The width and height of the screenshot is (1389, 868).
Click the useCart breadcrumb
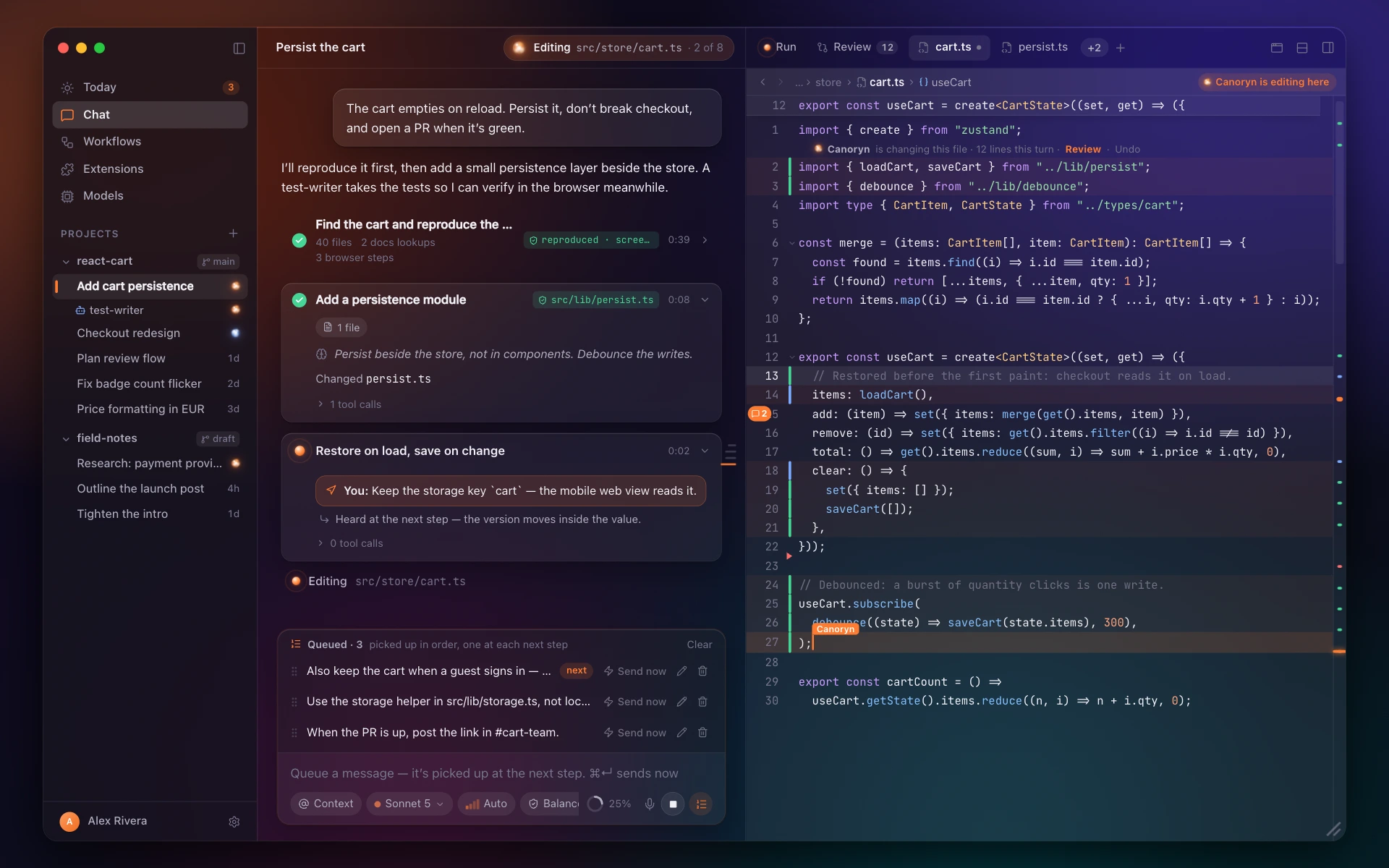(945, 82)
